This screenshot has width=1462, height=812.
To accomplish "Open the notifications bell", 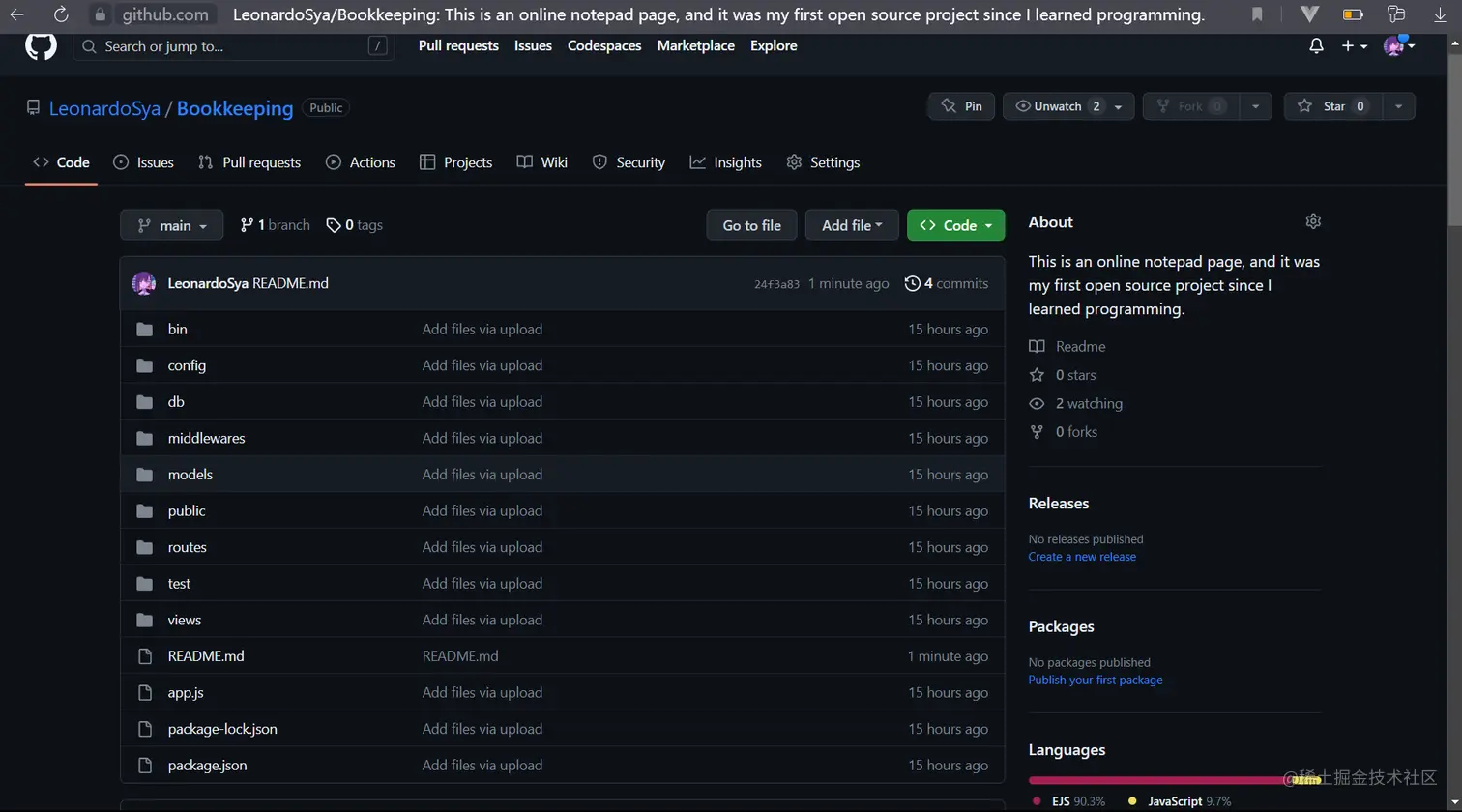I will (x=1316, y=46).
